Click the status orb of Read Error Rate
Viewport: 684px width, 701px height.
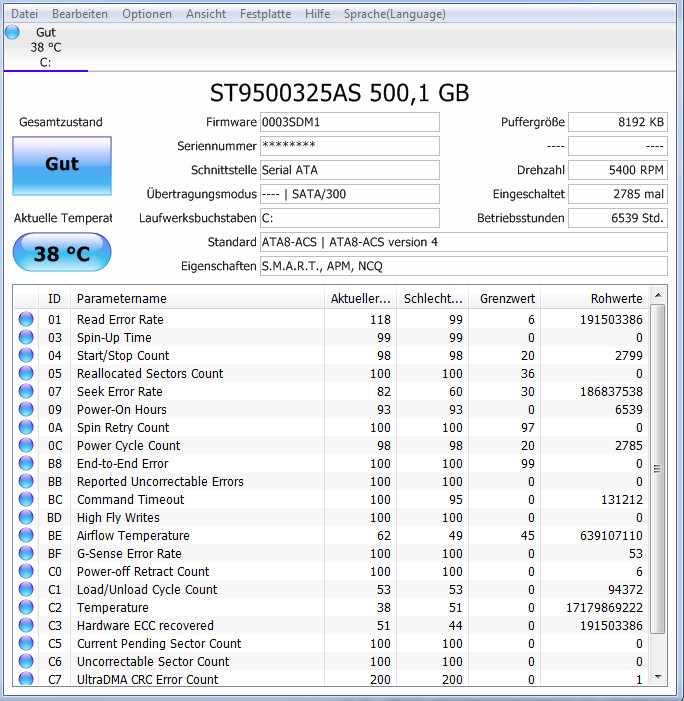tap(26, 319)
